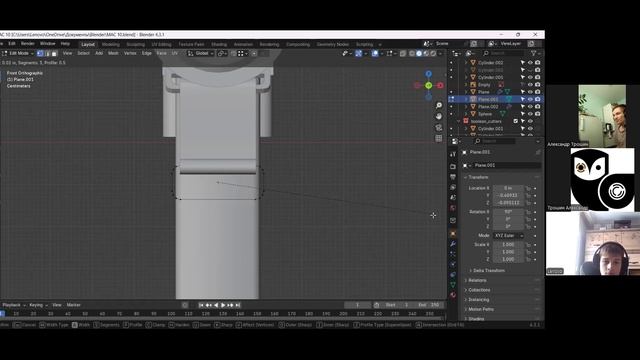Click the Scale X value field
The width and height of the screenshot is (640, 360).
tap(508, 244)
